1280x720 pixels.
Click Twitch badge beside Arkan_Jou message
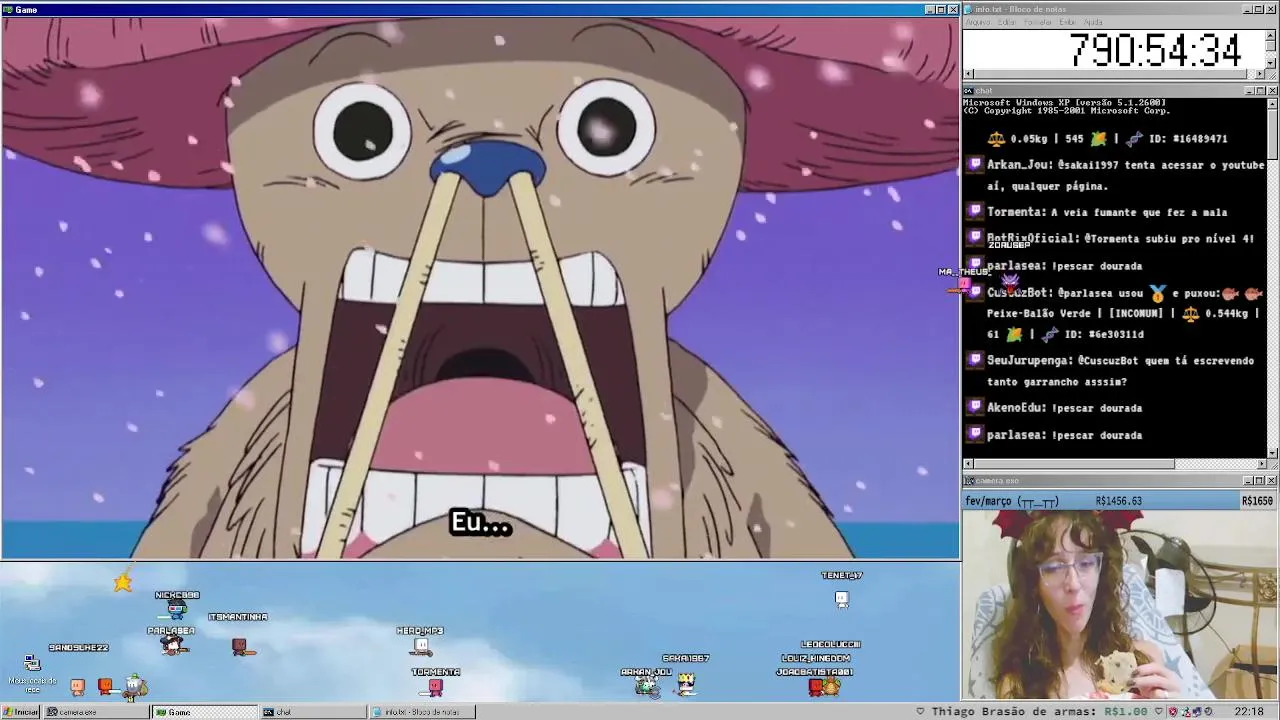[975, 164]
